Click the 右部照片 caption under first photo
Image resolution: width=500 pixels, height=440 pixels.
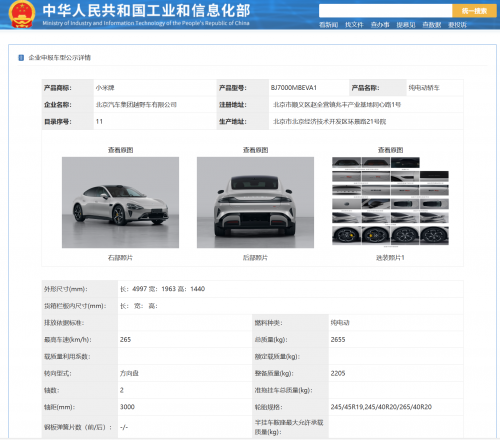click(x=120, y=258)
